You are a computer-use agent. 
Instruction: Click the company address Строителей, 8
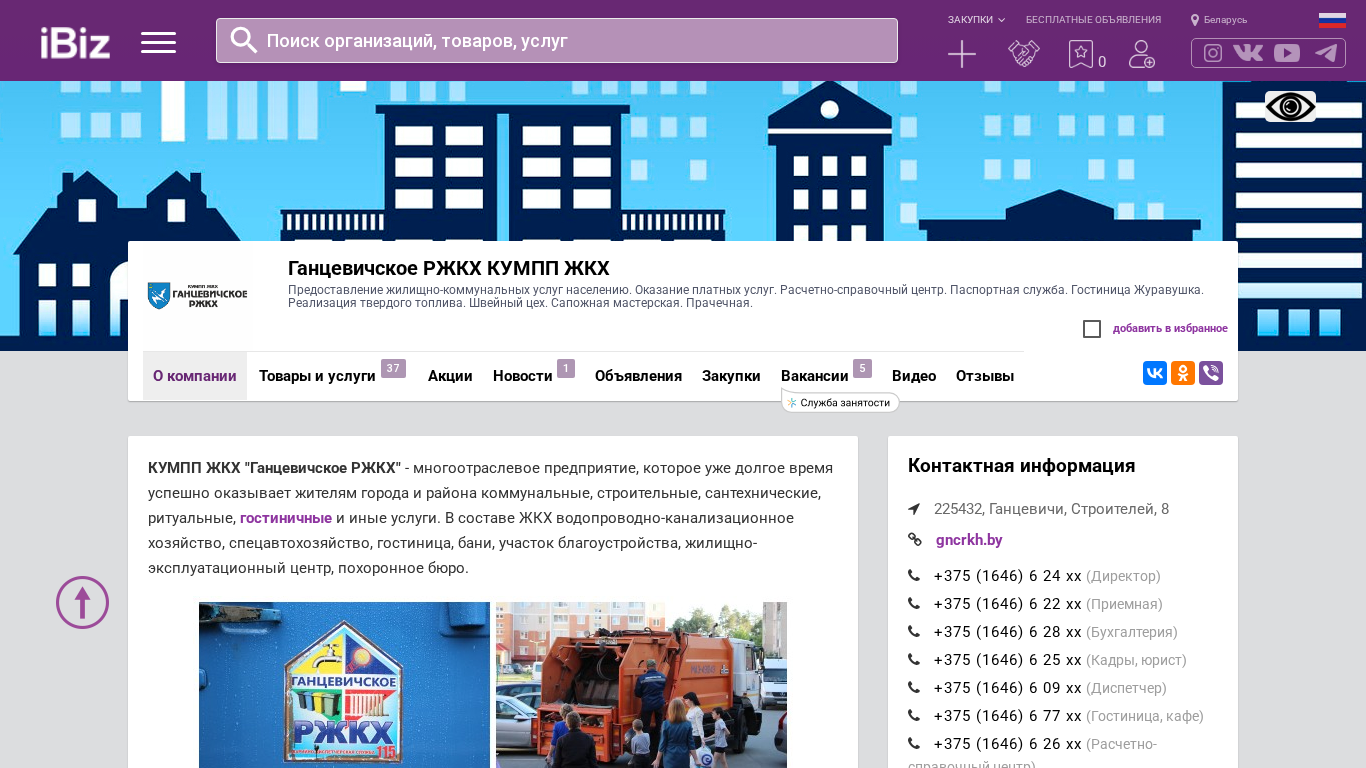[1051, 509]
